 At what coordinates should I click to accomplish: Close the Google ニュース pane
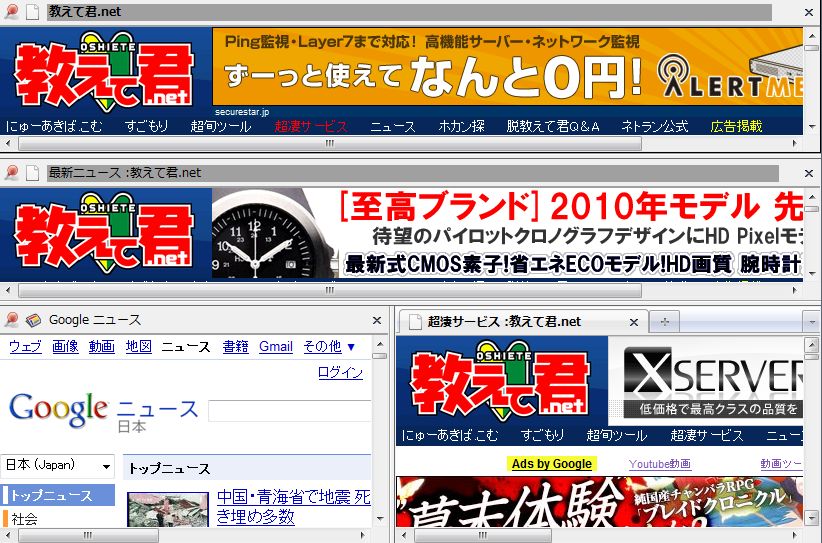[x=376, y=320]
